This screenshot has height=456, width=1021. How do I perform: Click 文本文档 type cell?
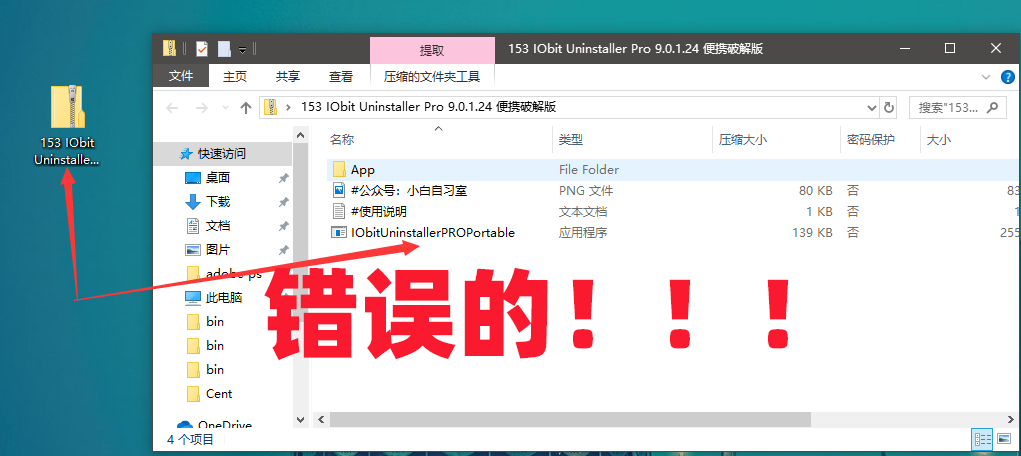coord(583,212)
